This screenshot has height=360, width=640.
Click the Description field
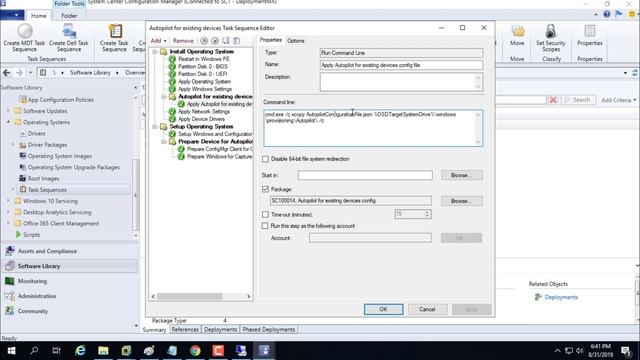401,82
